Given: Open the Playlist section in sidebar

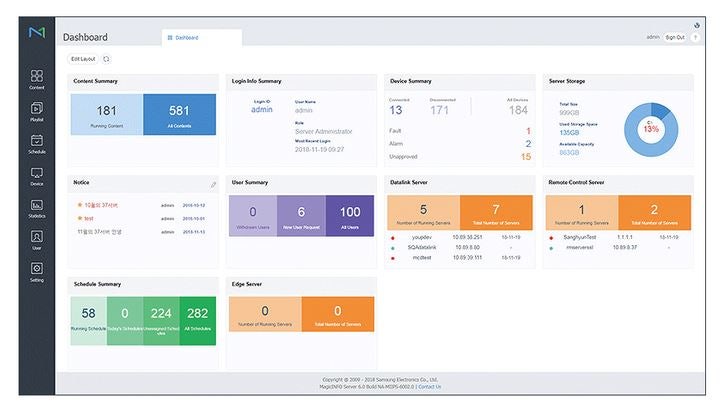Looking at the screenshot, I should (x=37, y=112).
